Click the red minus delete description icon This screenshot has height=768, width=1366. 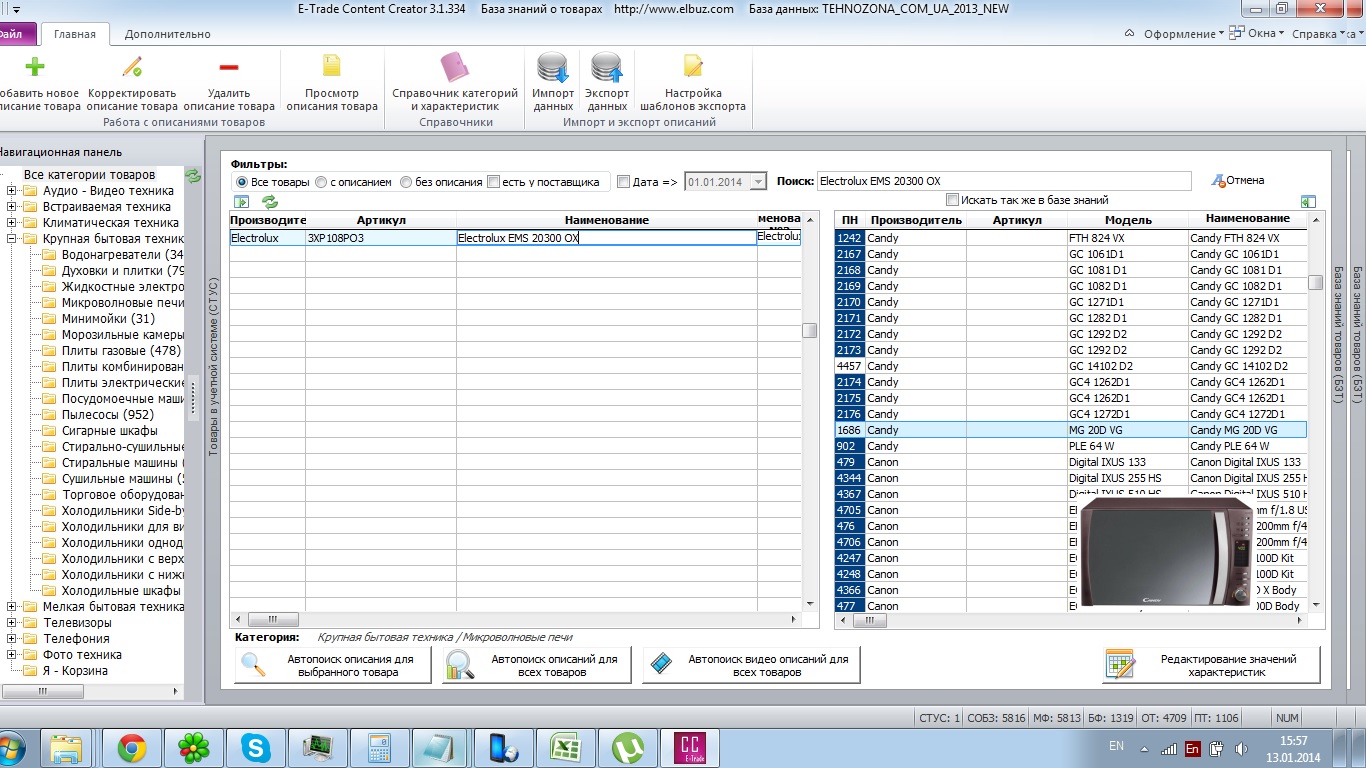(x=229, y=67)
